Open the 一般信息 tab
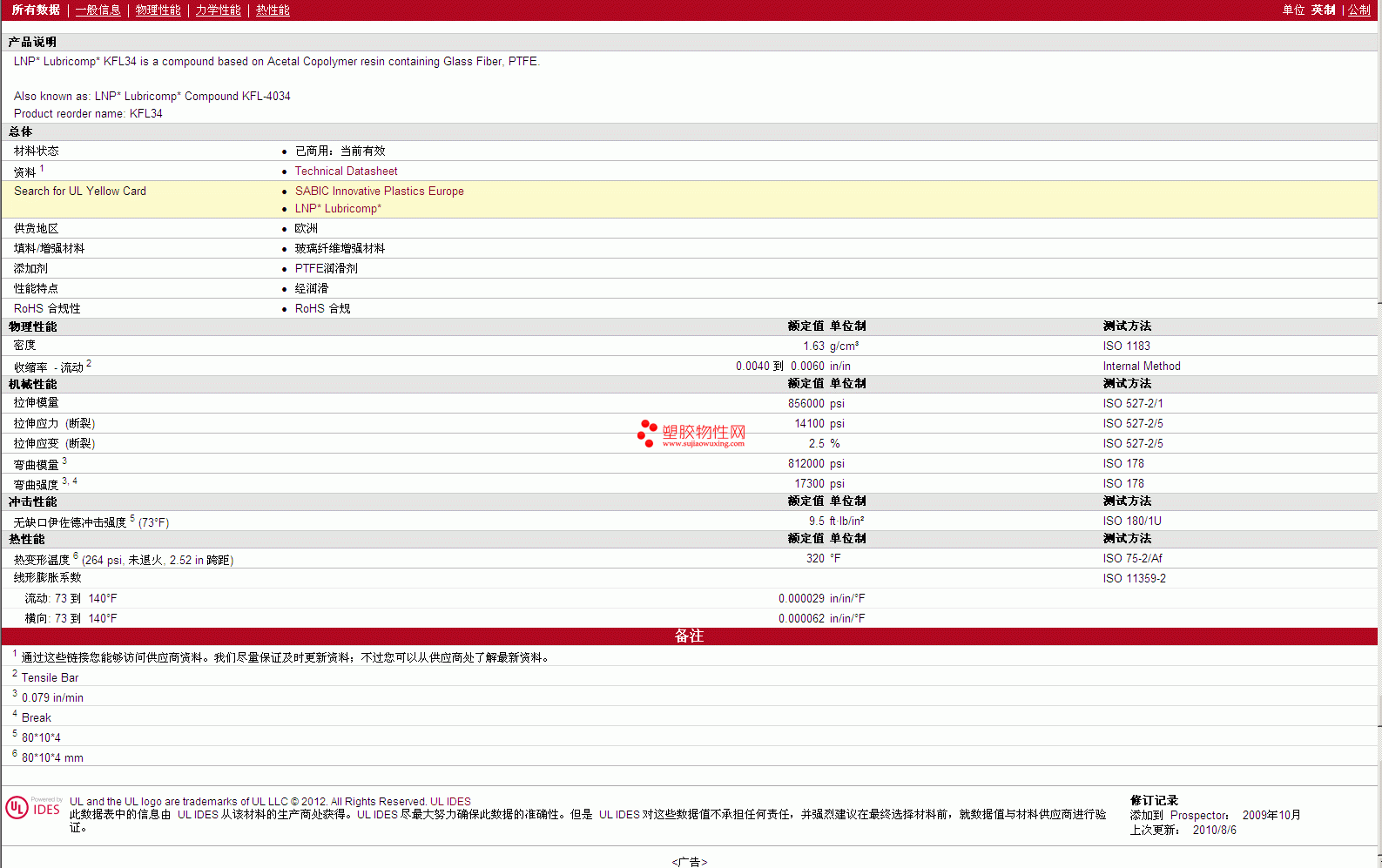The height and width of the screenshot is (868, 1382). 98,10
